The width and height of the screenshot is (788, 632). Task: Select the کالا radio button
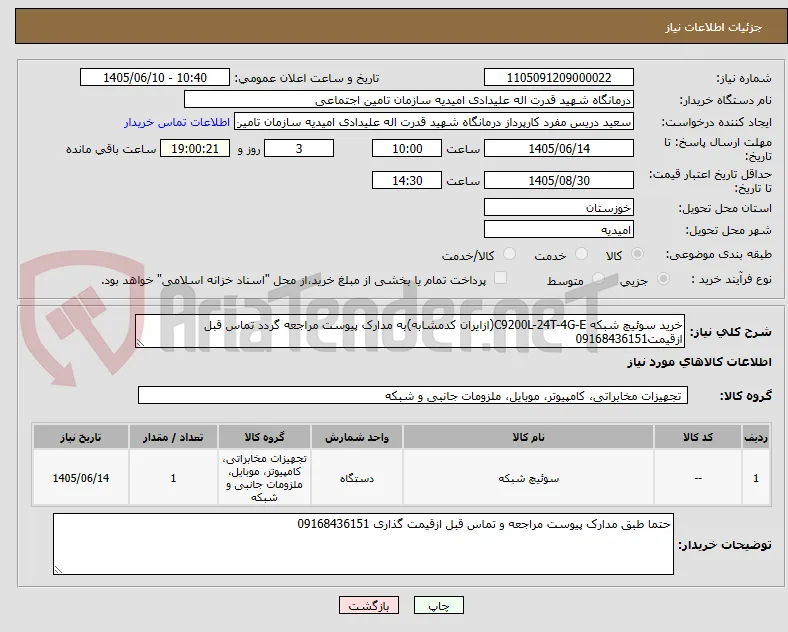[637, 254]
